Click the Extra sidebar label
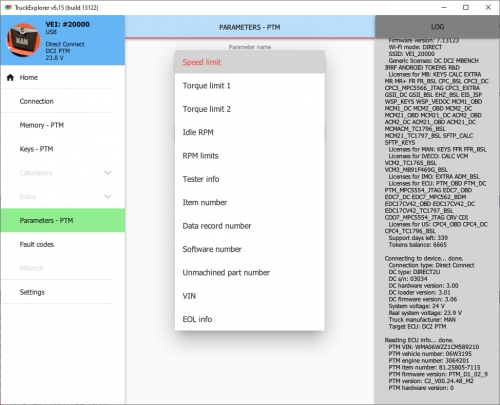500x405 pixels. click(28, 197)
